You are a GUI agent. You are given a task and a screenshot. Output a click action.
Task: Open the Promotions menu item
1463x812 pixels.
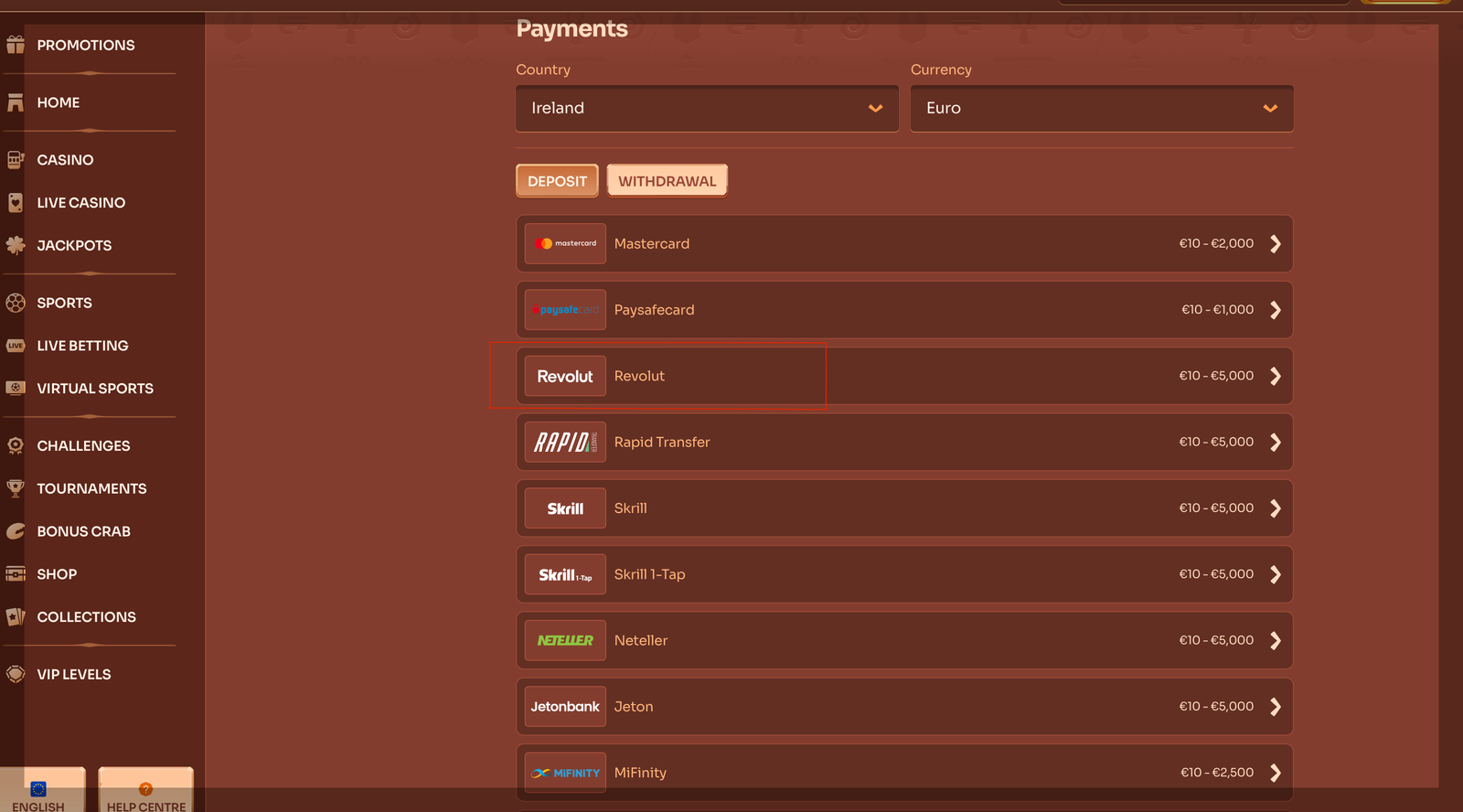tap(86, 45)
